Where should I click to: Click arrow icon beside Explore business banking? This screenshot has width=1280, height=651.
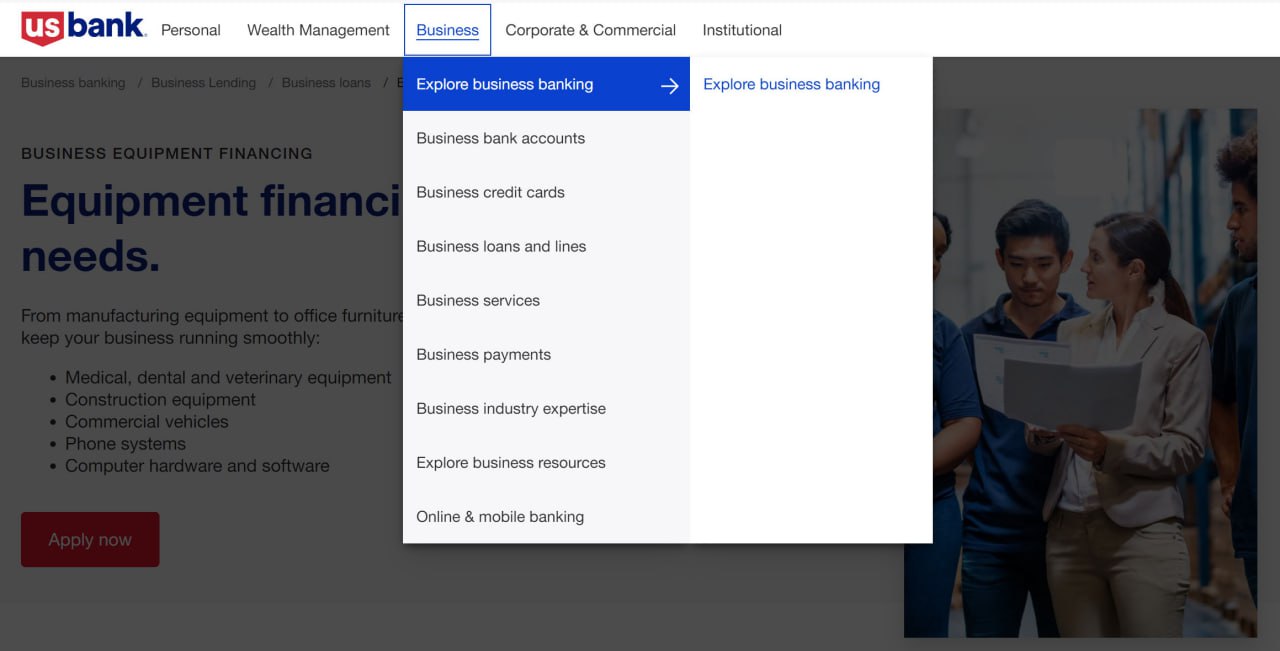pos(670,86)
